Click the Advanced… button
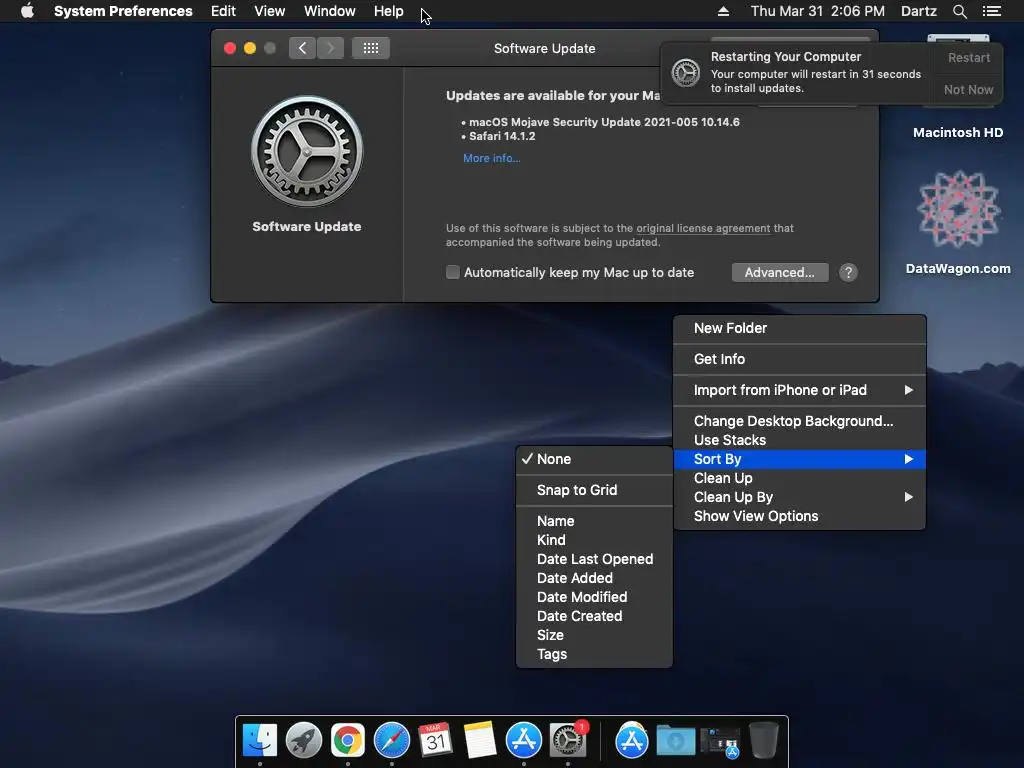Screen dimensions: 1024x768 click(780, 272)
